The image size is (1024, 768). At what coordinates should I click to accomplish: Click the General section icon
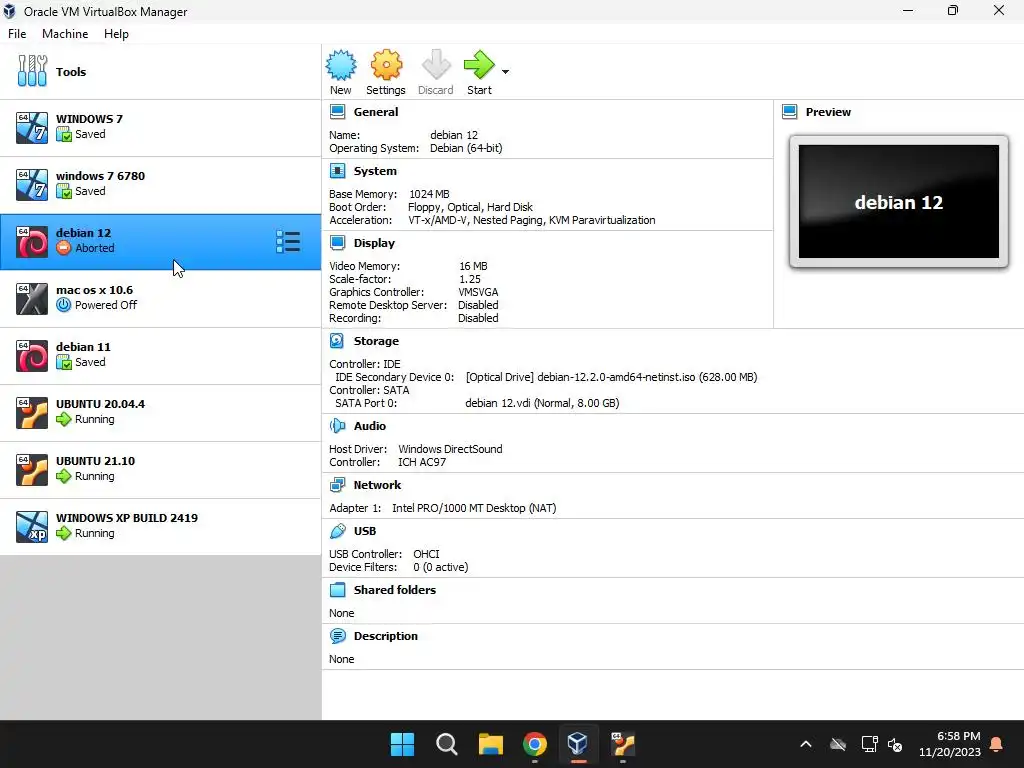[x=338, y=112]
